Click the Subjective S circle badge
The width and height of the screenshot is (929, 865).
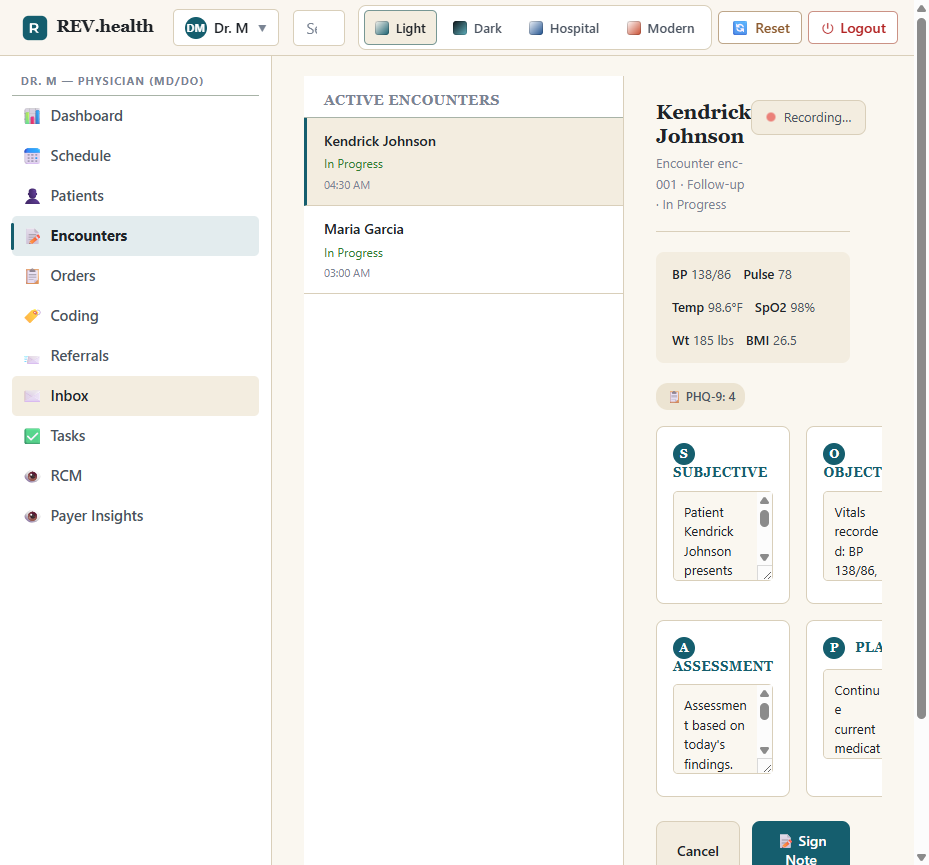point(684,454)
